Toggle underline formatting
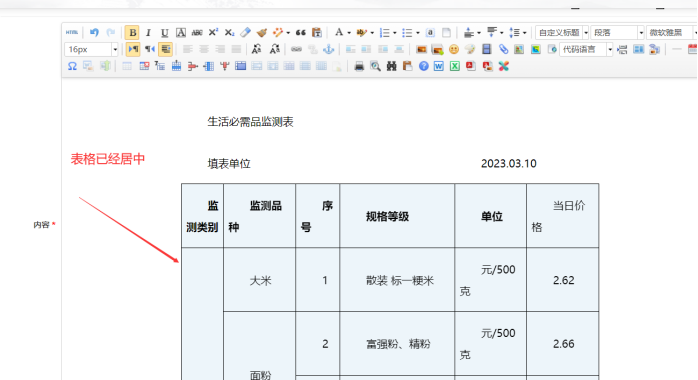Viewport: 698px width, 380px height. pos(164,32)
